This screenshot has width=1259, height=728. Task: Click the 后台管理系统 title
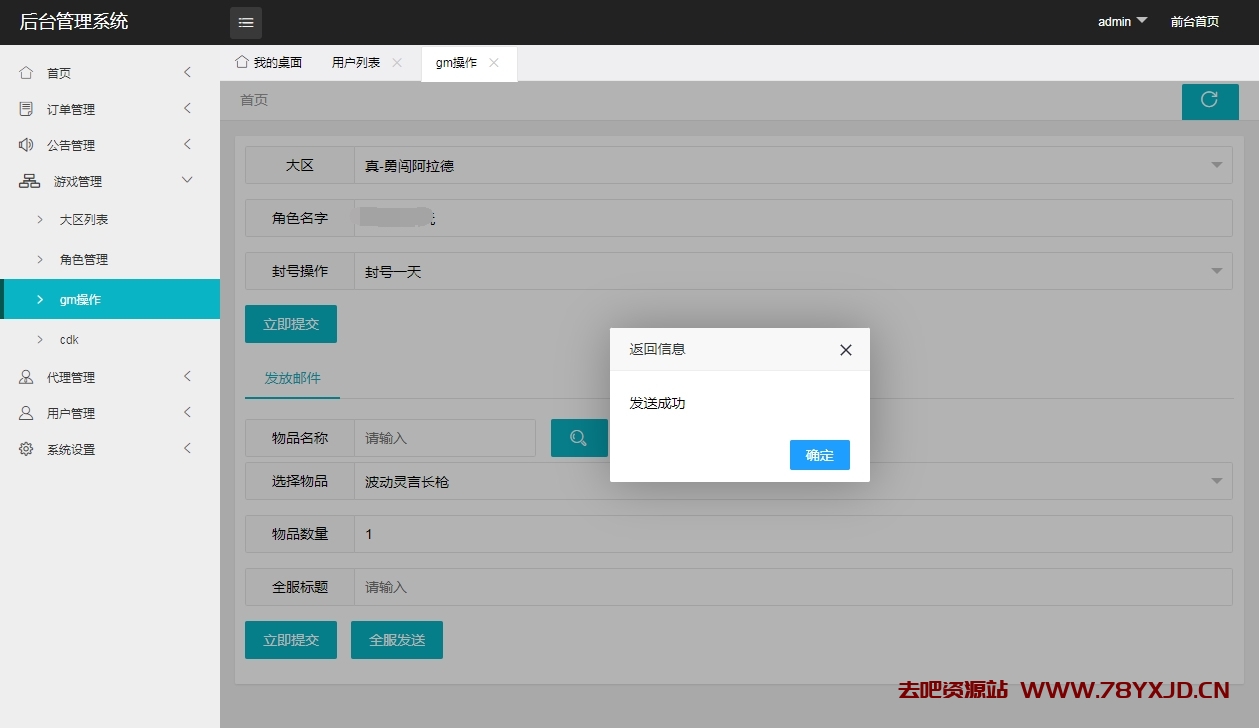[74, 21]
